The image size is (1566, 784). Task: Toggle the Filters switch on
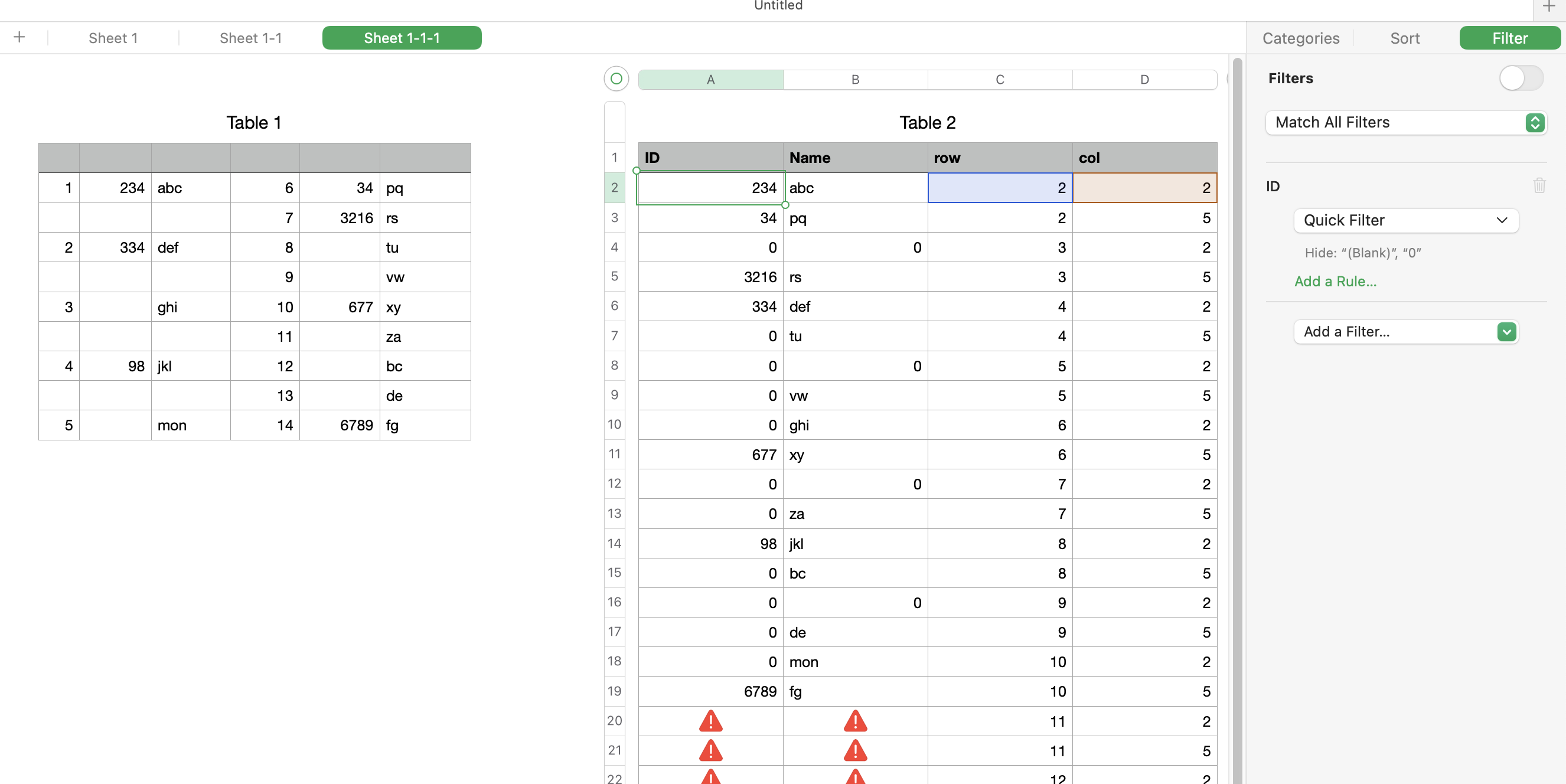[x=1521, y=78]
